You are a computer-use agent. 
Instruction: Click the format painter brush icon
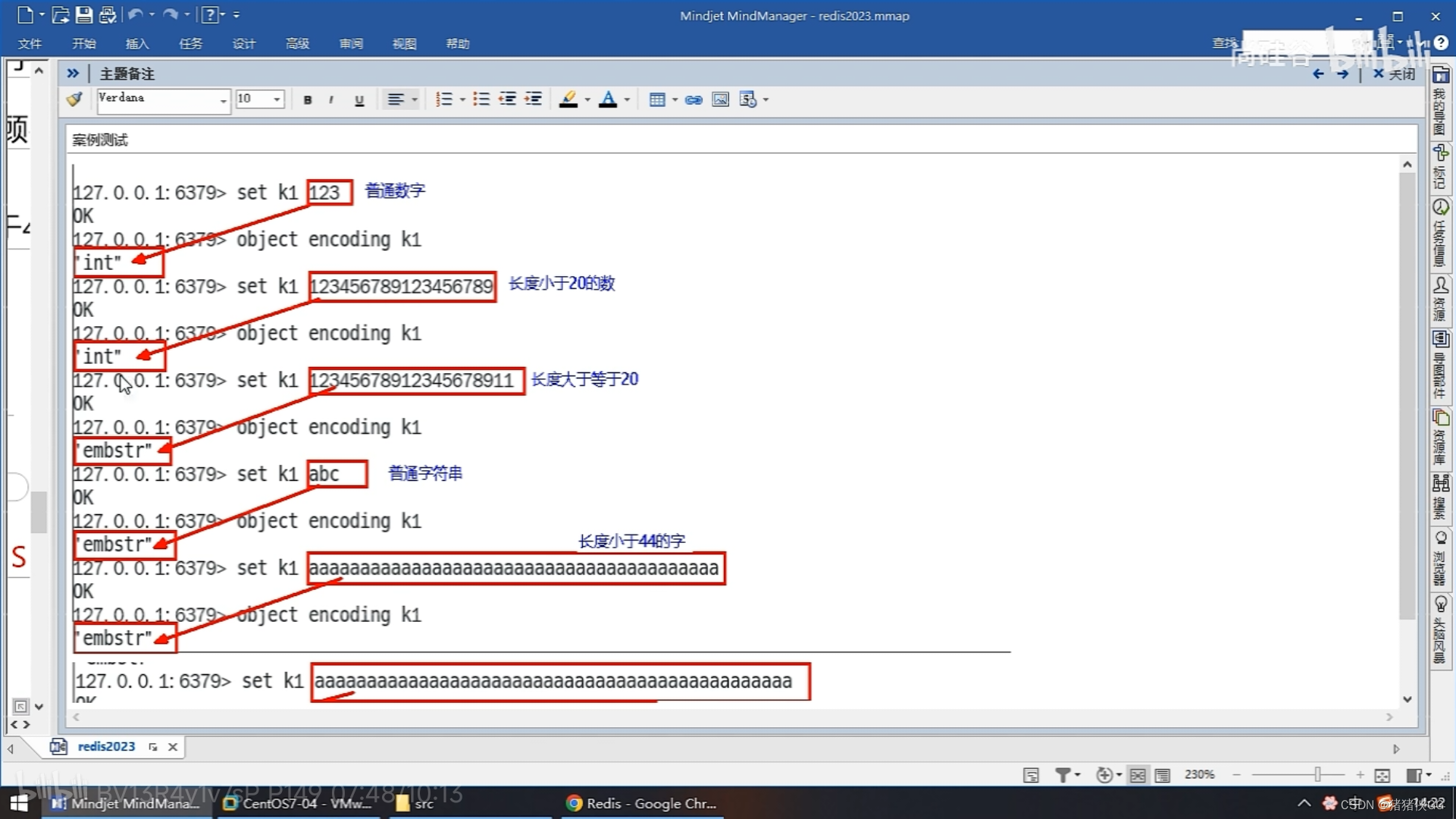click(x=74, y=99)
